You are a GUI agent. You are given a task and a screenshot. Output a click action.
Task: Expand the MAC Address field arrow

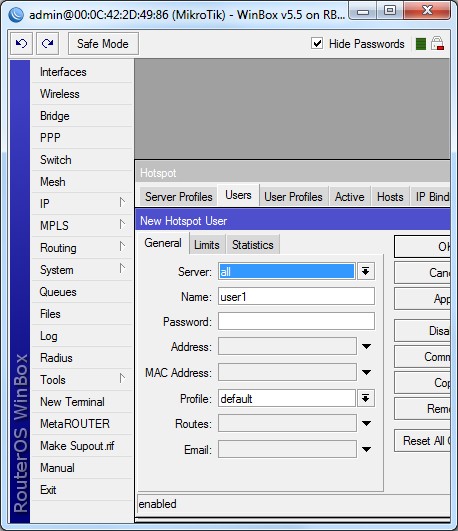click(366, 372)
